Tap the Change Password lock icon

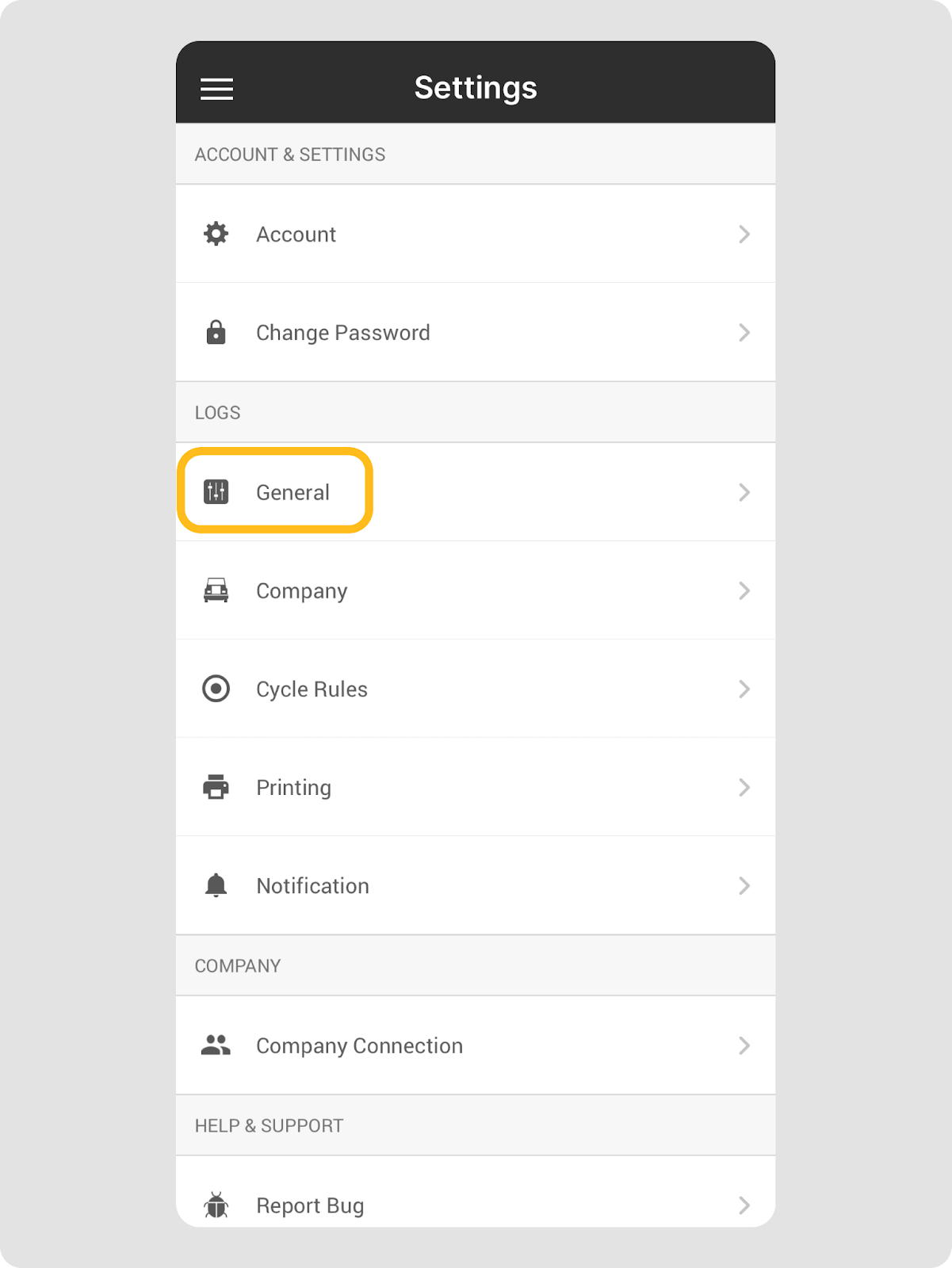point(216,332)
